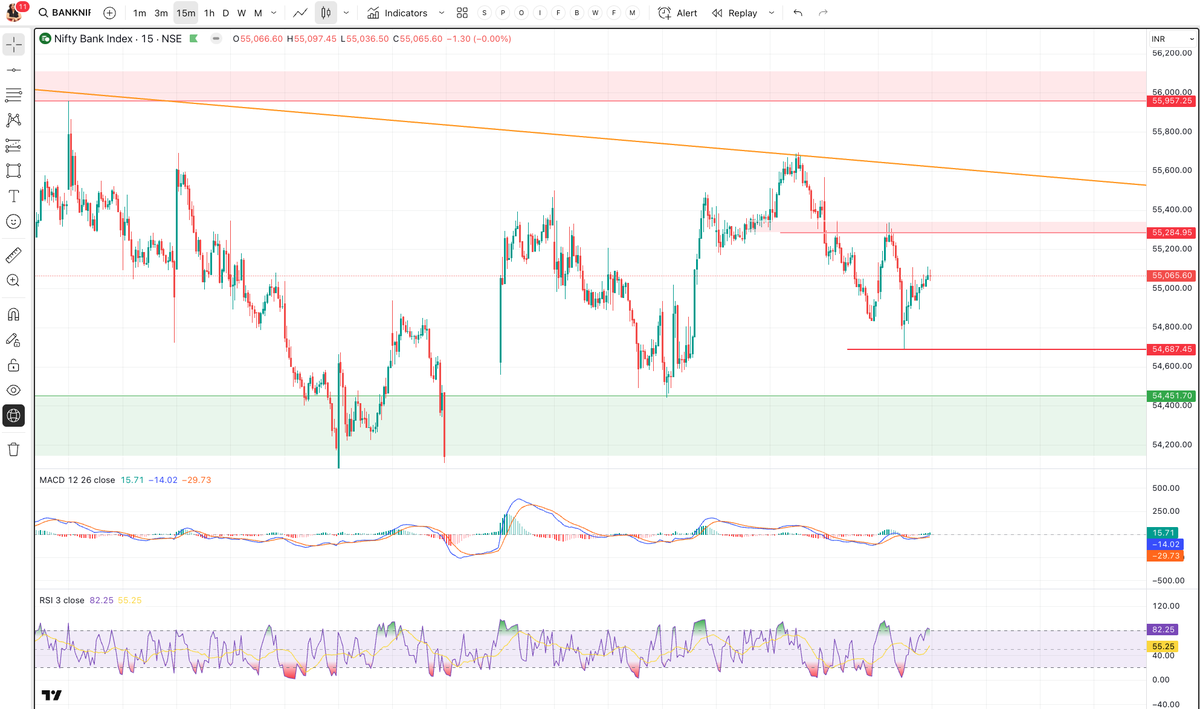Select the 15m timeframe
Screen dimensions: 1200x709
click(185, 13)
